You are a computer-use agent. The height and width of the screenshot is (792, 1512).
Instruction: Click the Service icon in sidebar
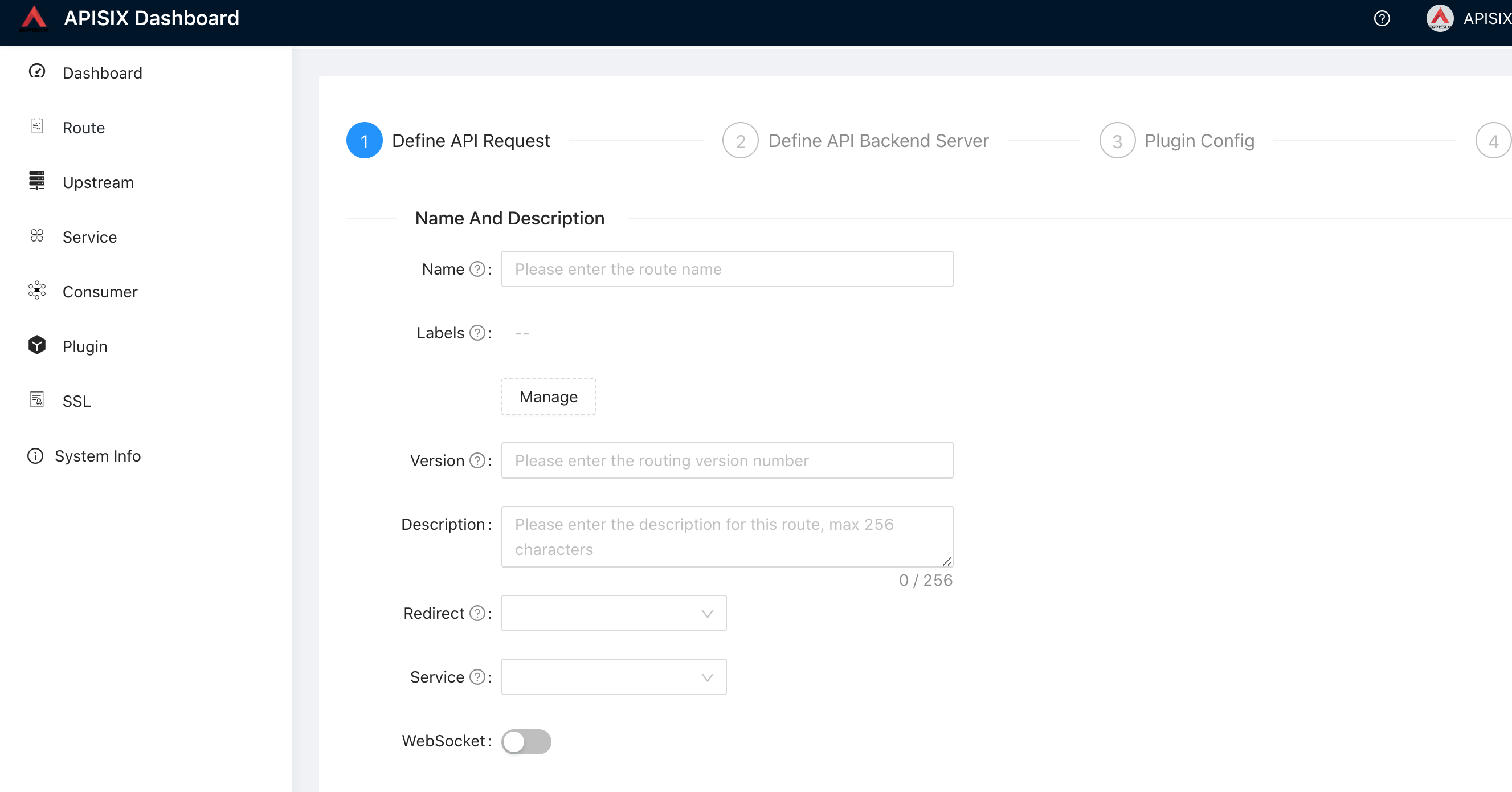[37, 236]
